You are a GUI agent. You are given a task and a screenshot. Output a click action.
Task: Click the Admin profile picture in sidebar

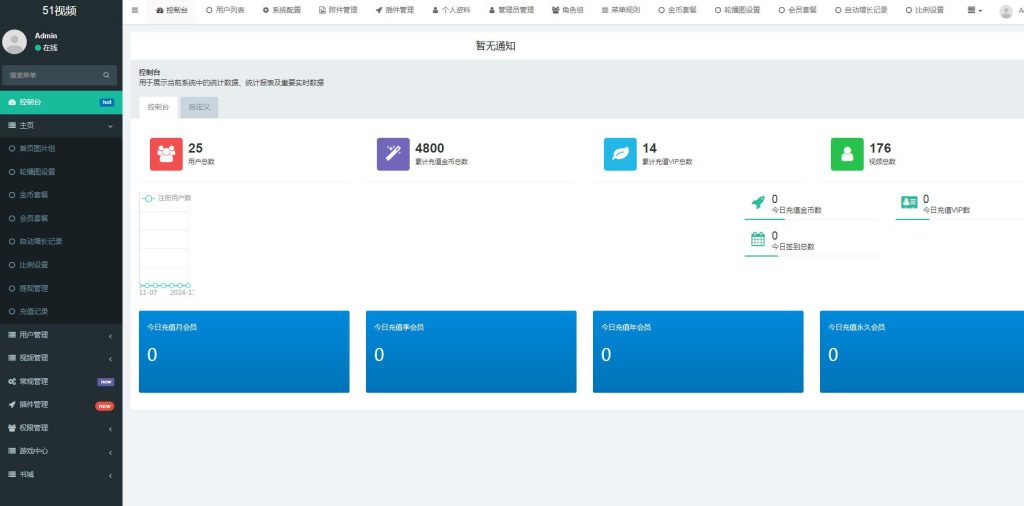[14, 42]
